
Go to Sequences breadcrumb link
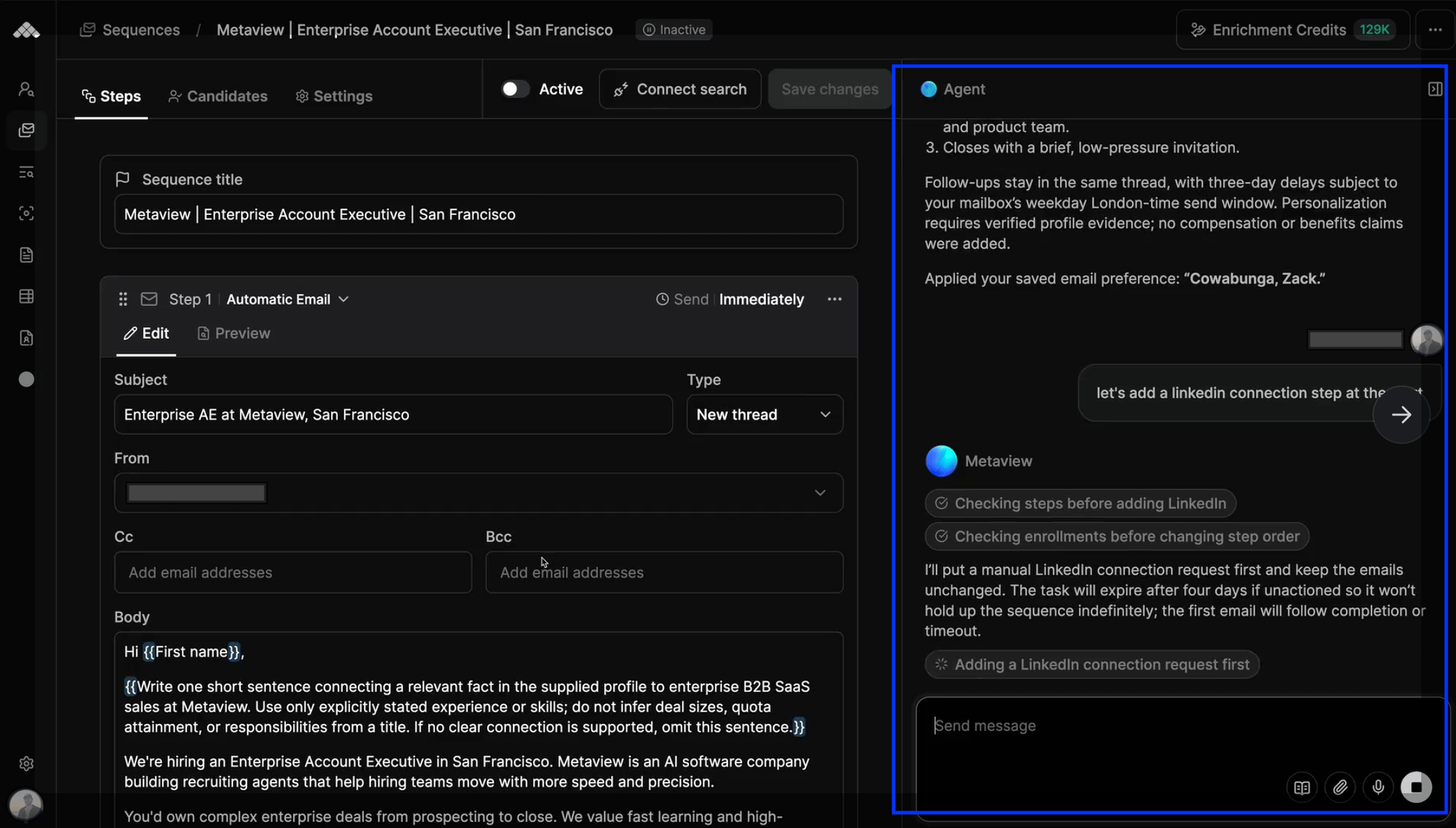pos(130,30)
